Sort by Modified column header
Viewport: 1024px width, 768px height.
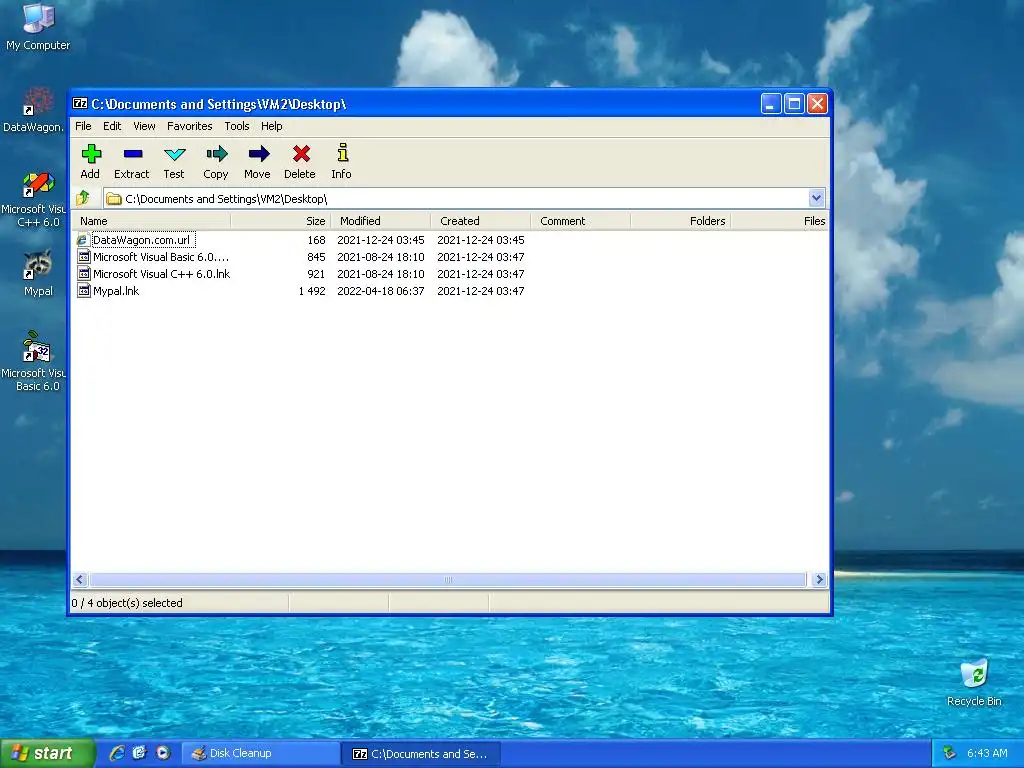[x=381, y=221]
